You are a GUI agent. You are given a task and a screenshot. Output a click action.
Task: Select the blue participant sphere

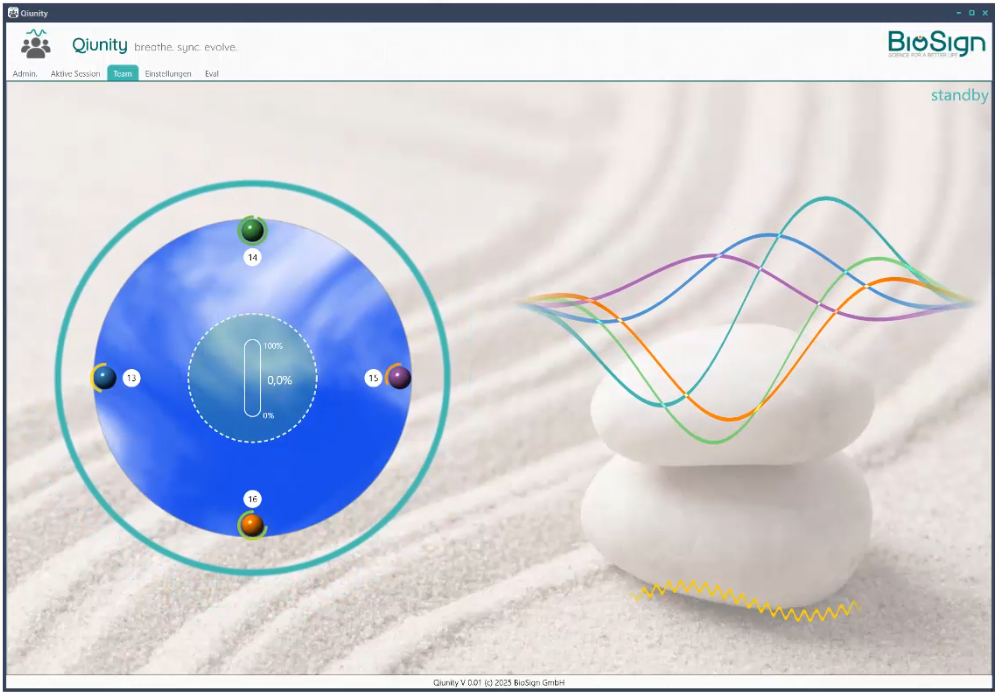coord(105,378)
